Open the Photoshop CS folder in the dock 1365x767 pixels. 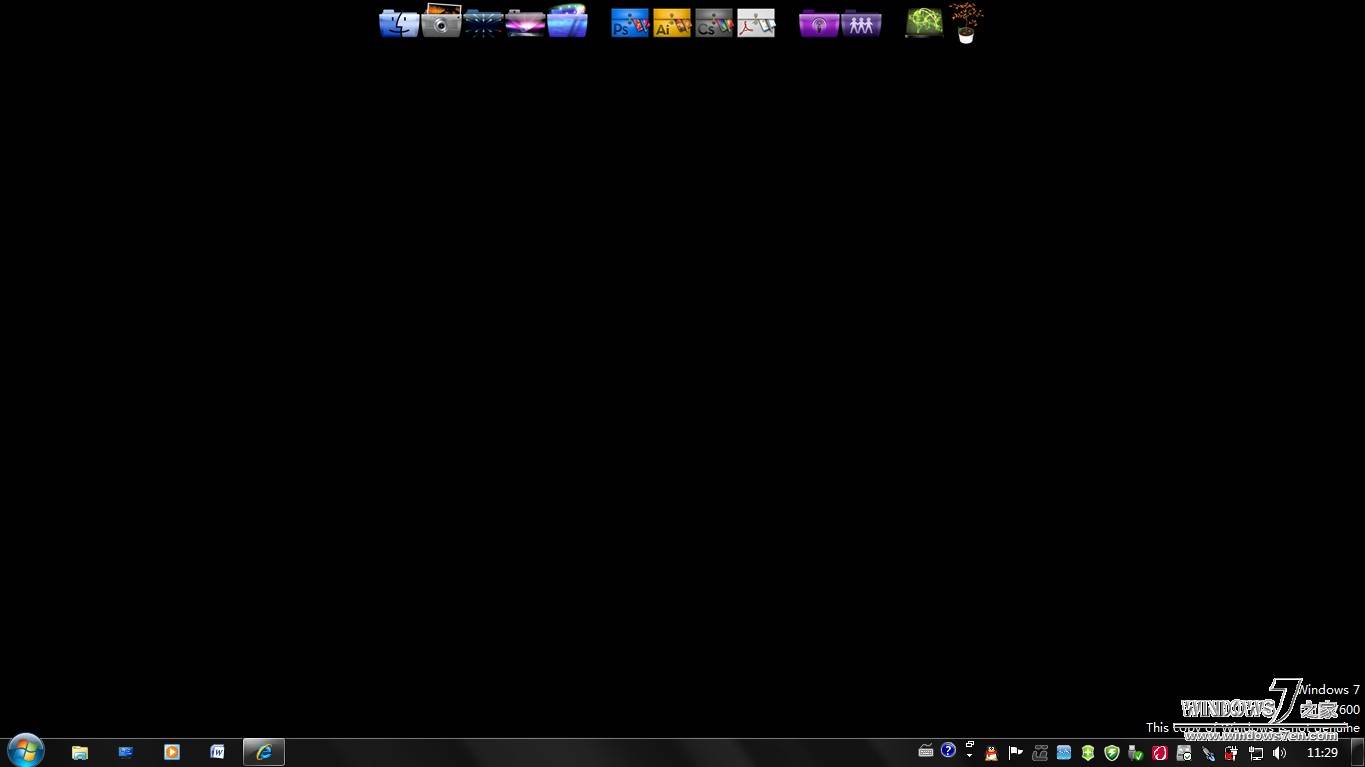click(629, 21)
